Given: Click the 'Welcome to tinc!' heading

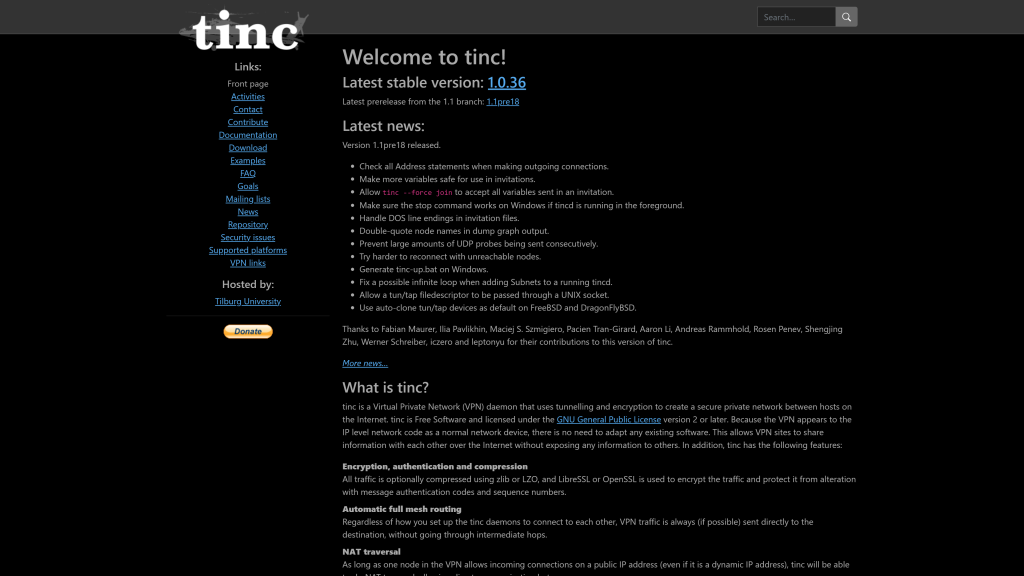Looking at the screenshot, I should (x=424, y=57).
